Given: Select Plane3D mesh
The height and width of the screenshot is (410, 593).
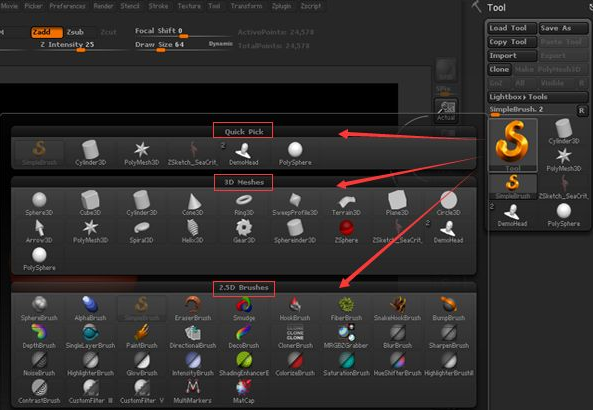Looking at the screenshot, I should point(397,203).
